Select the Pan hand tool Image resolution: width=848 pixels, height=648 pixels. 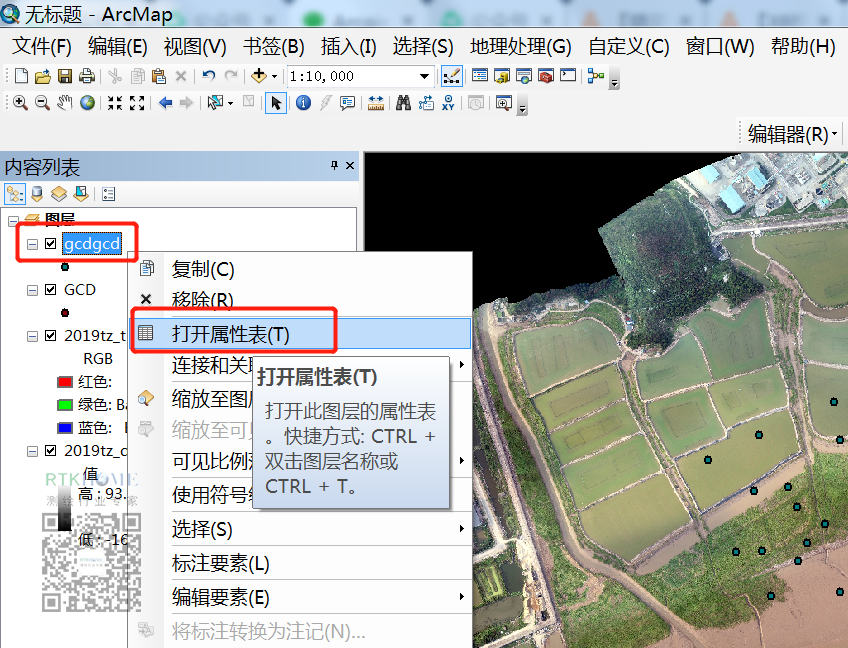[65, 103]
